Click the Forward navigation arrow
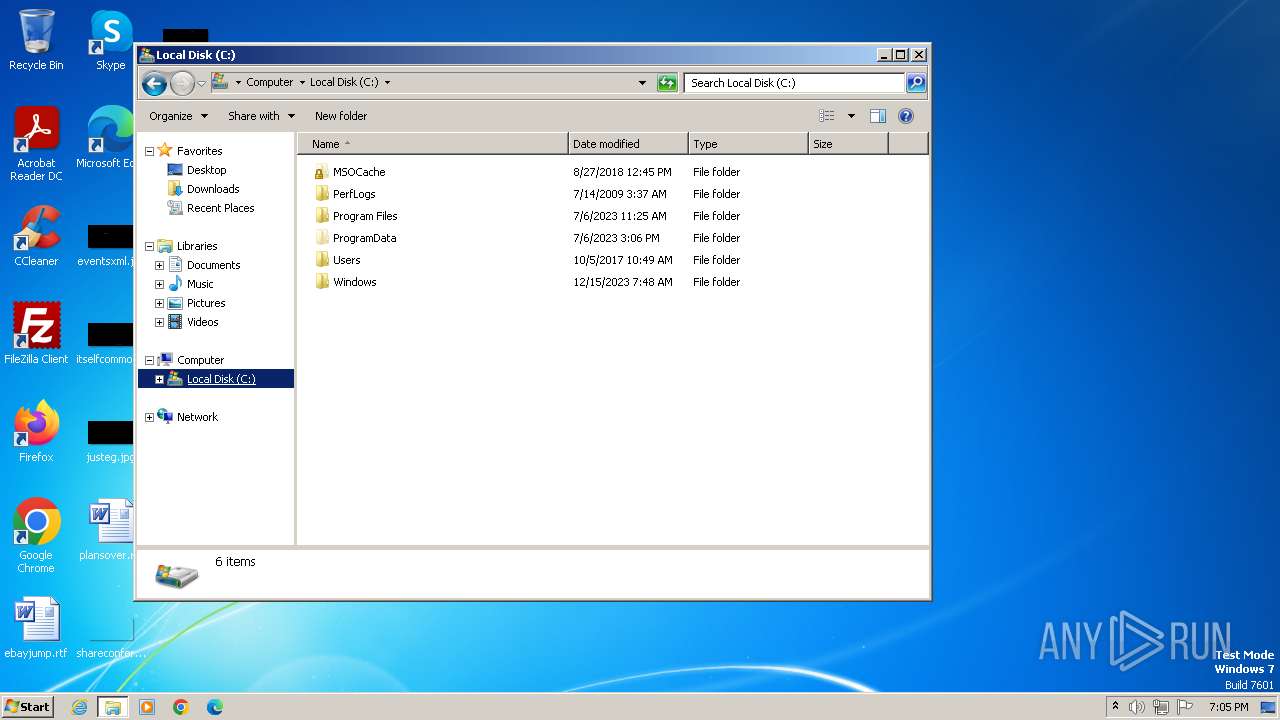 point(182,83)
